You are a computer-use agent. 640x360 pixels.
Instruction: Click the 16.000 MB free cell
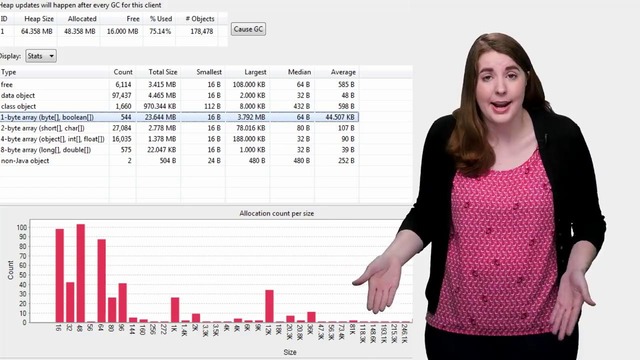122,31
